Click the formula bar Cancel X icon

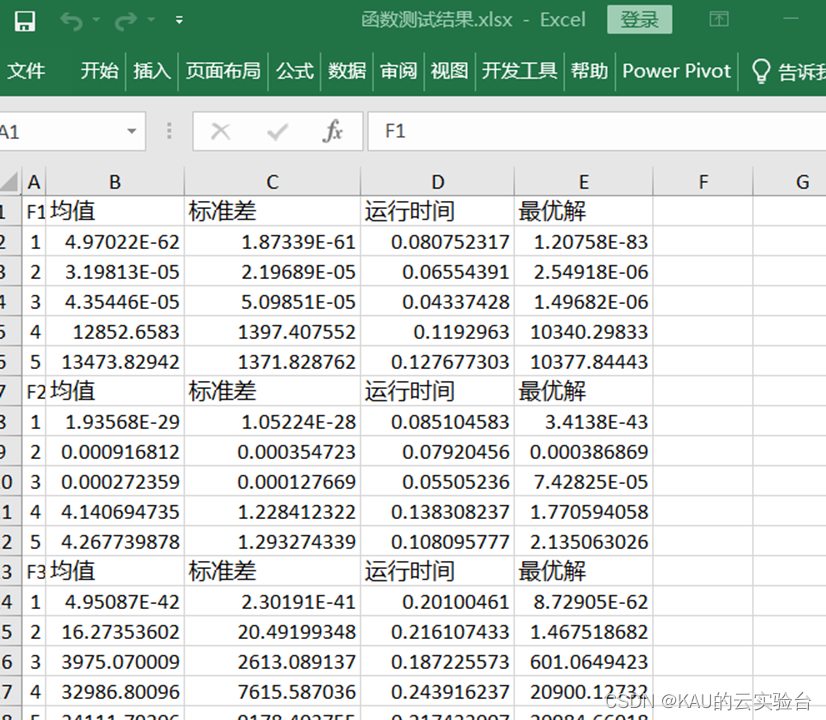(220, 131)
